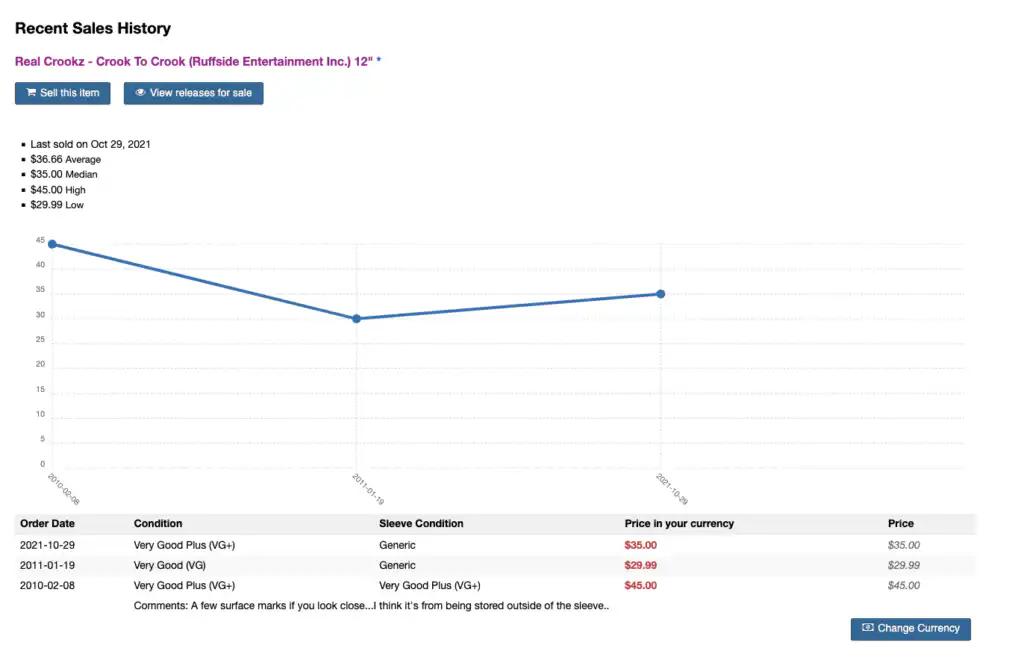
Task: Click the Order Date column header
Action: pos(44,523)
